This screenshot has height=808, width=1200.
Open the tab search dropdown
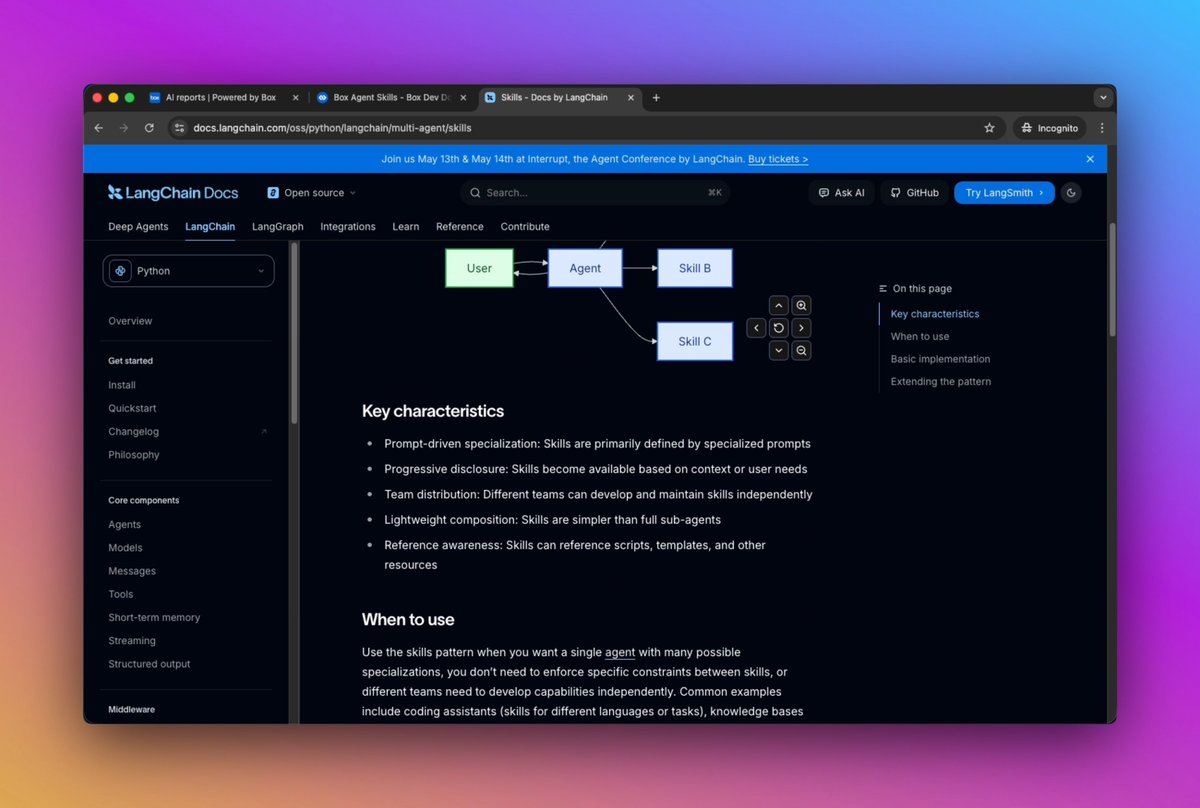1103,97
